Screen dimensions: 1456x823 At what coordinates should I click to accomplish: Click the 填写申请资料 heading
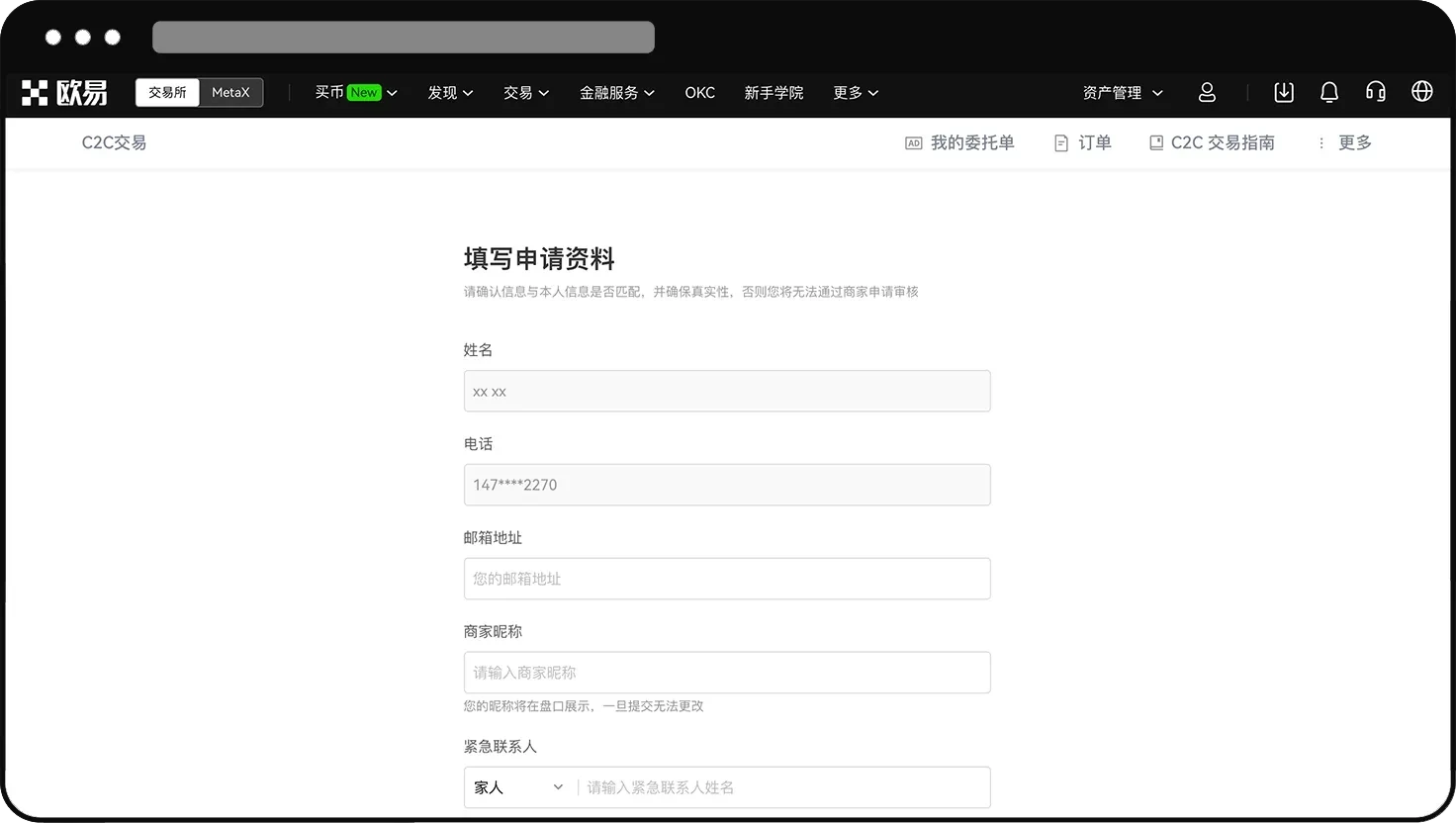(539, 259)
